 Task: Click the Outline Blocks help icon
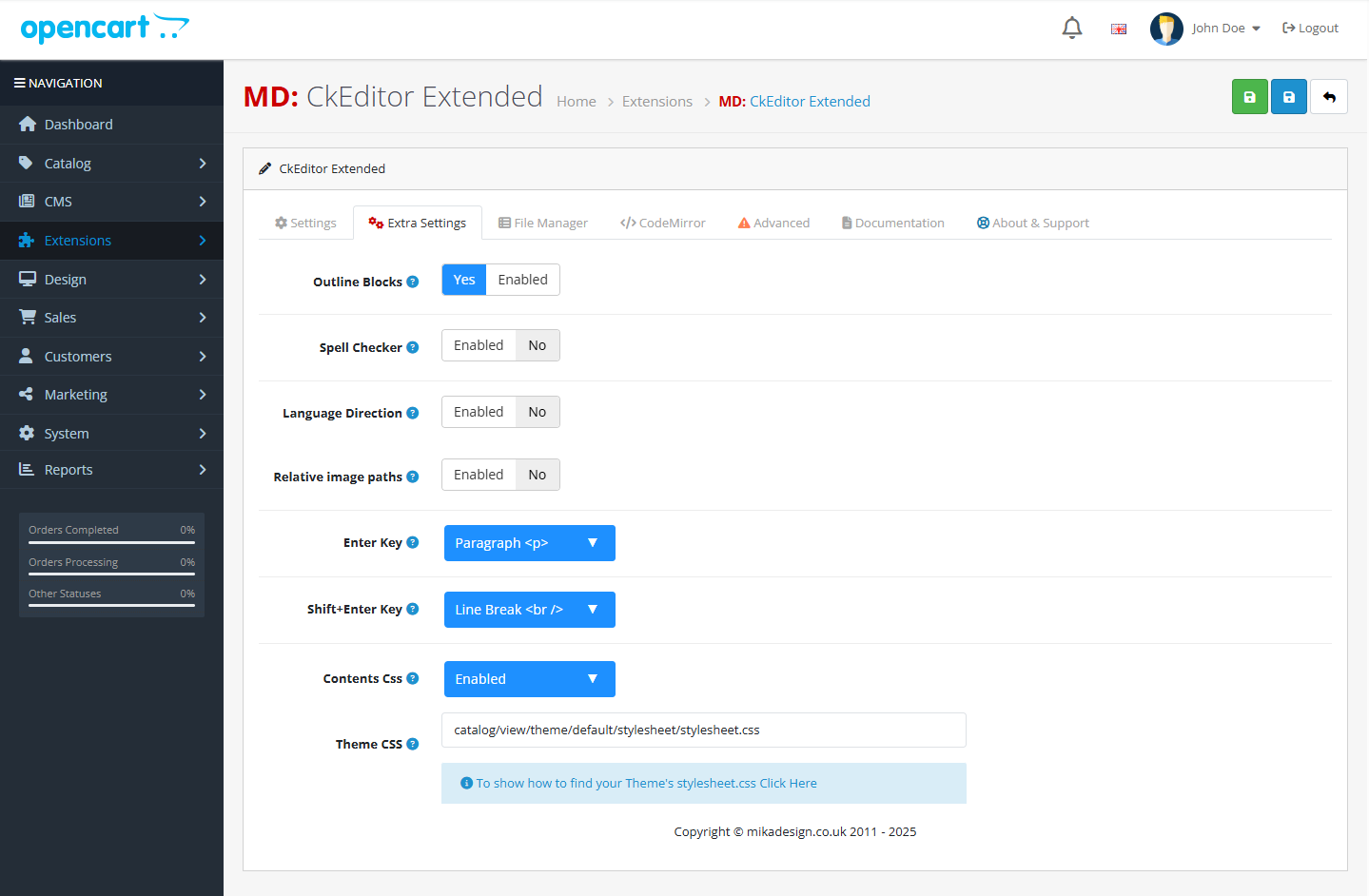point(413,282)
